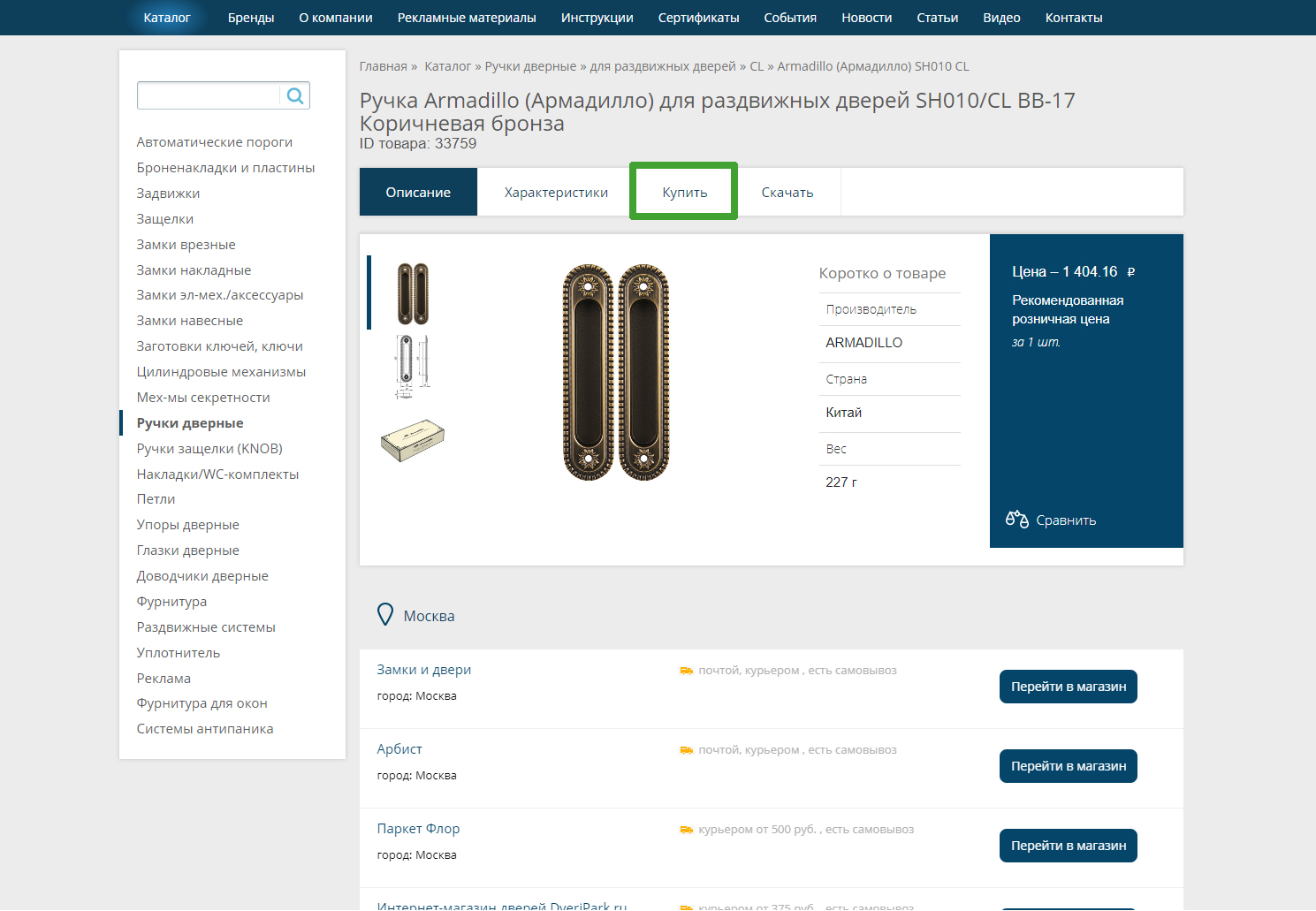The width and height of the screenshot is (1316, 911).
Task: Open Системы антипаника category
Action: click(x=205, y=729)
